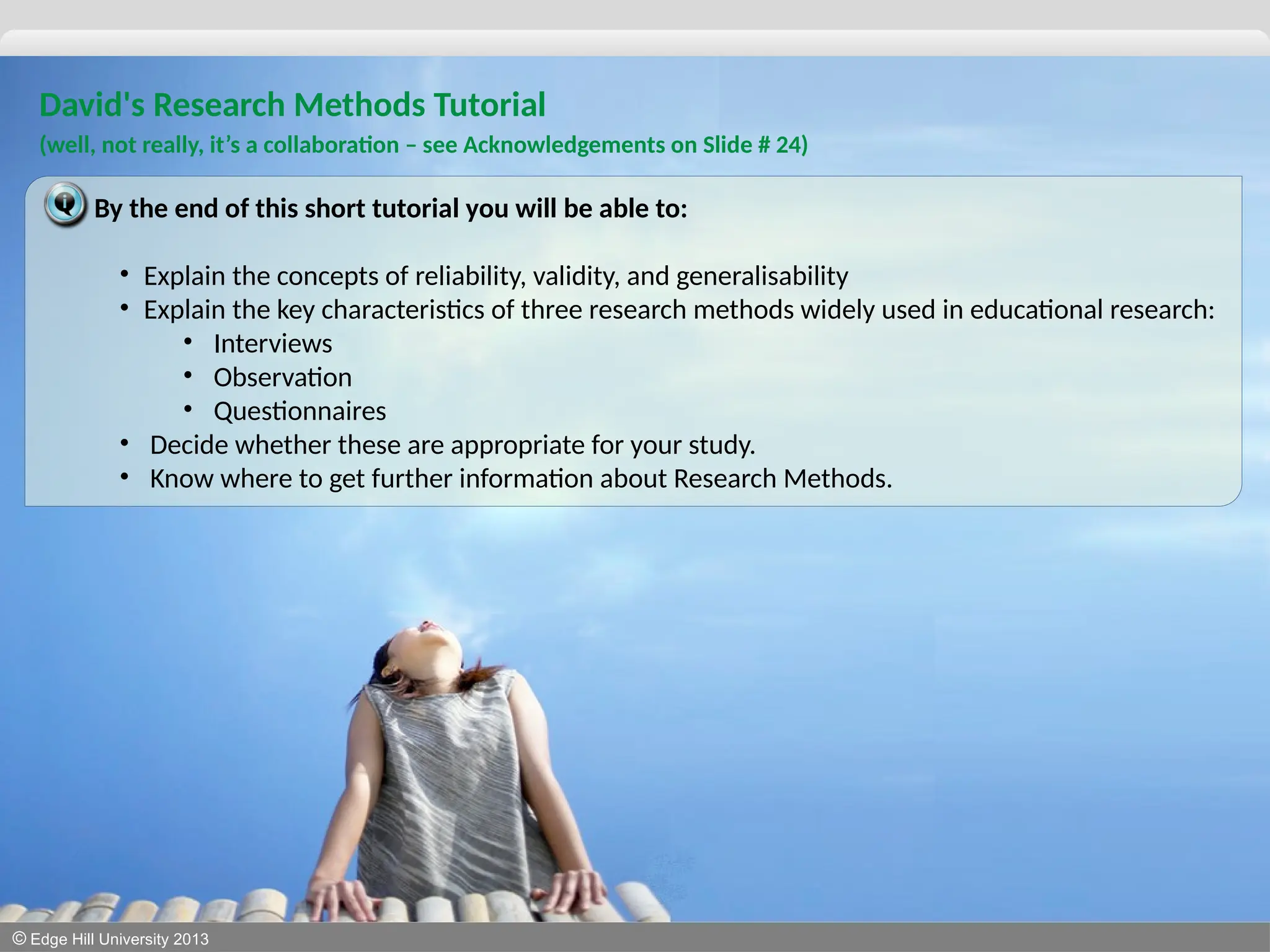Click the copyright symbol in the footer
The height and width of the screenshot is (952, 1270).
(19, 939)
